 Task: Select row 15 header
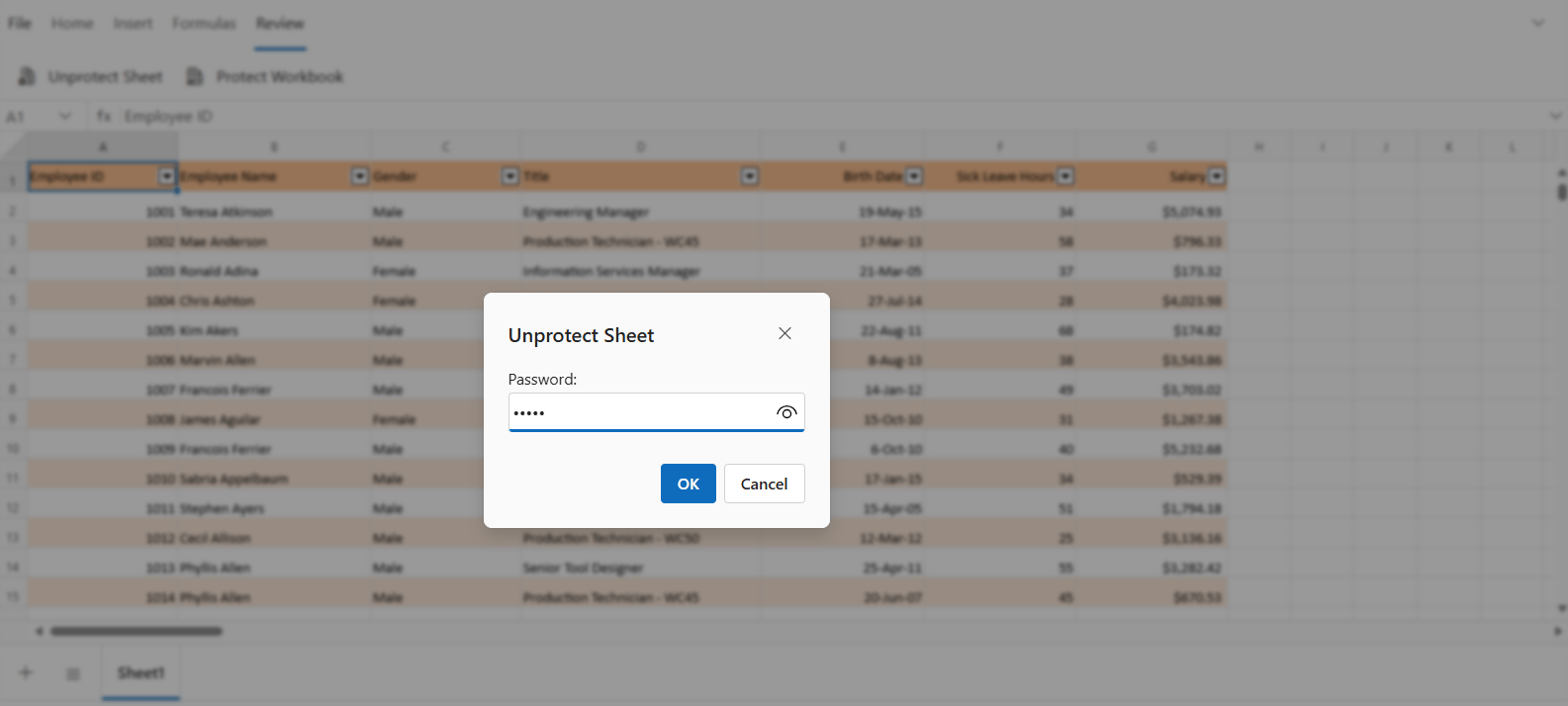(13, 596)
